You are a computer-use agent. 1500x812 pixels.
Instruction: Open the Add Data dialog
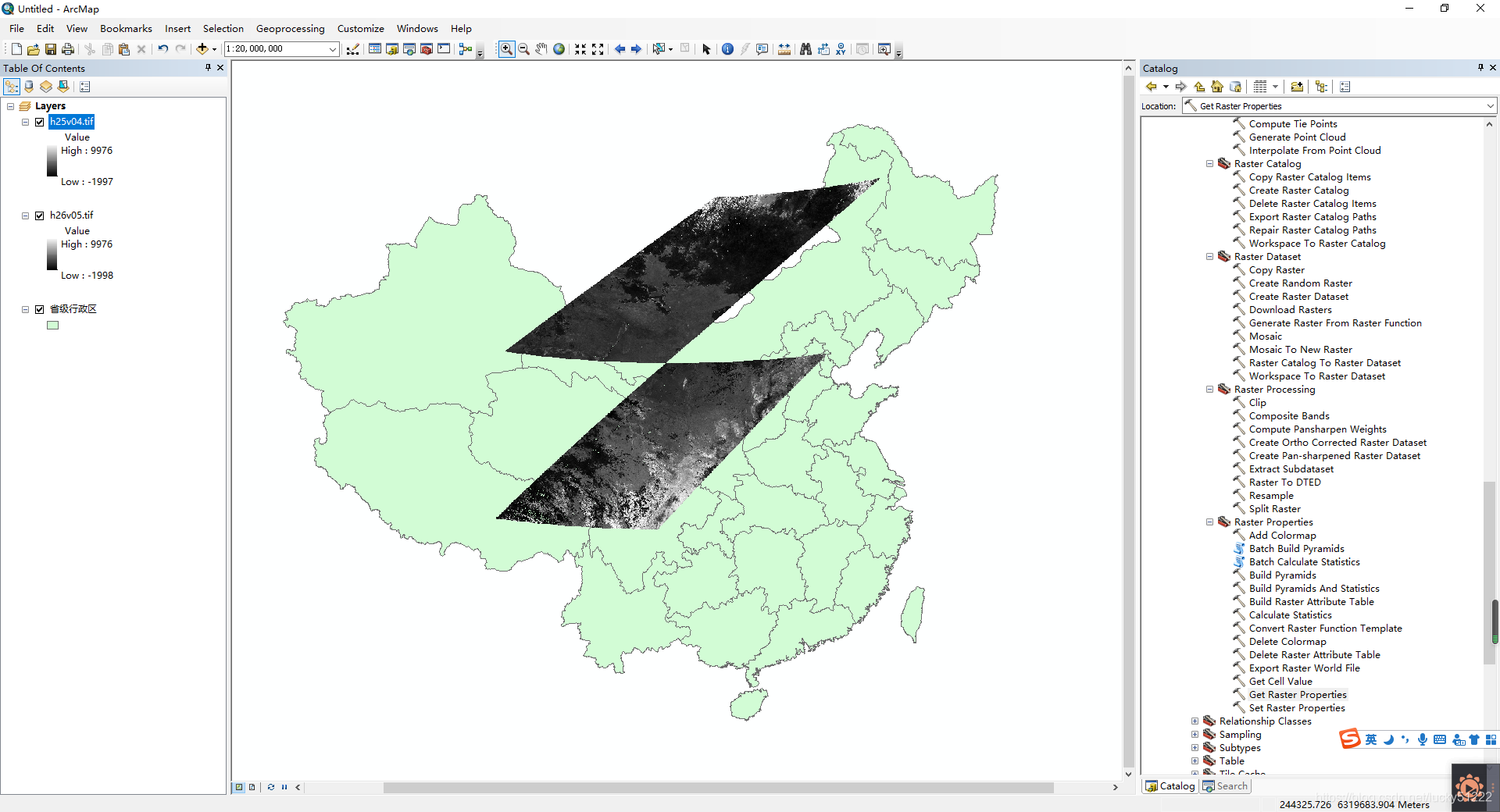click(x=203, y=48)
